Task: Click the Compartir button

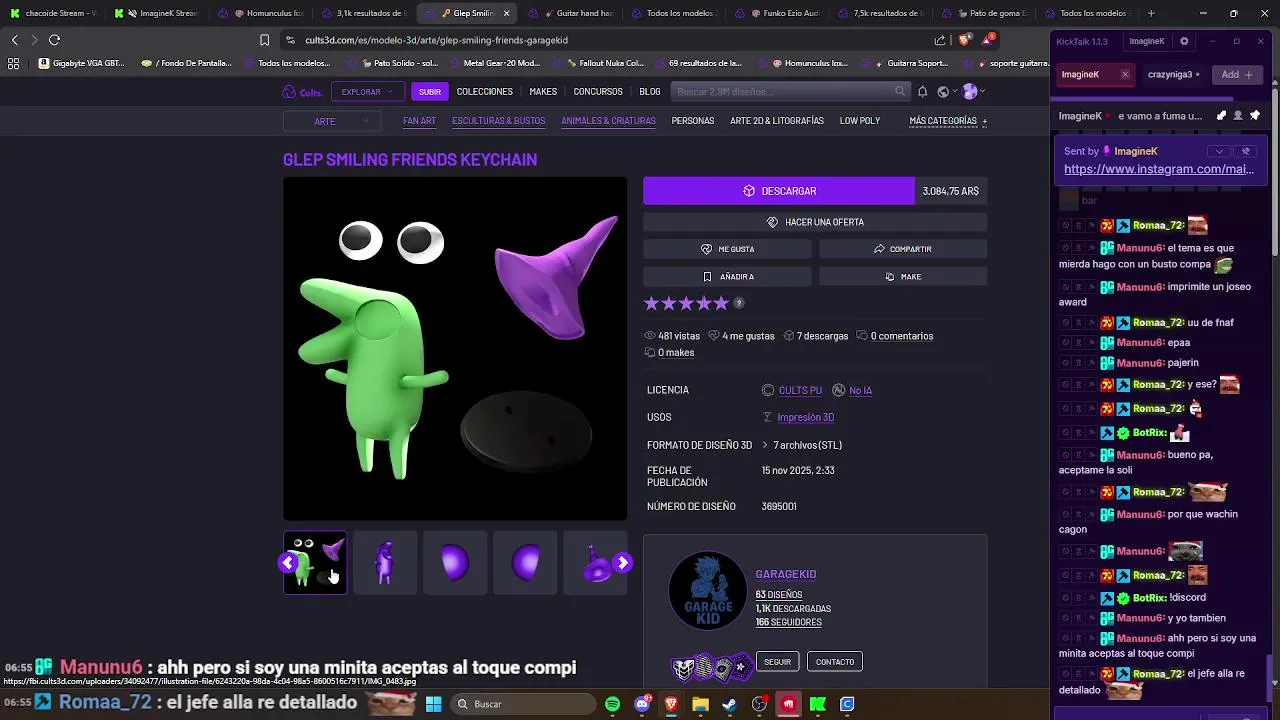Action: click(903, 249)
